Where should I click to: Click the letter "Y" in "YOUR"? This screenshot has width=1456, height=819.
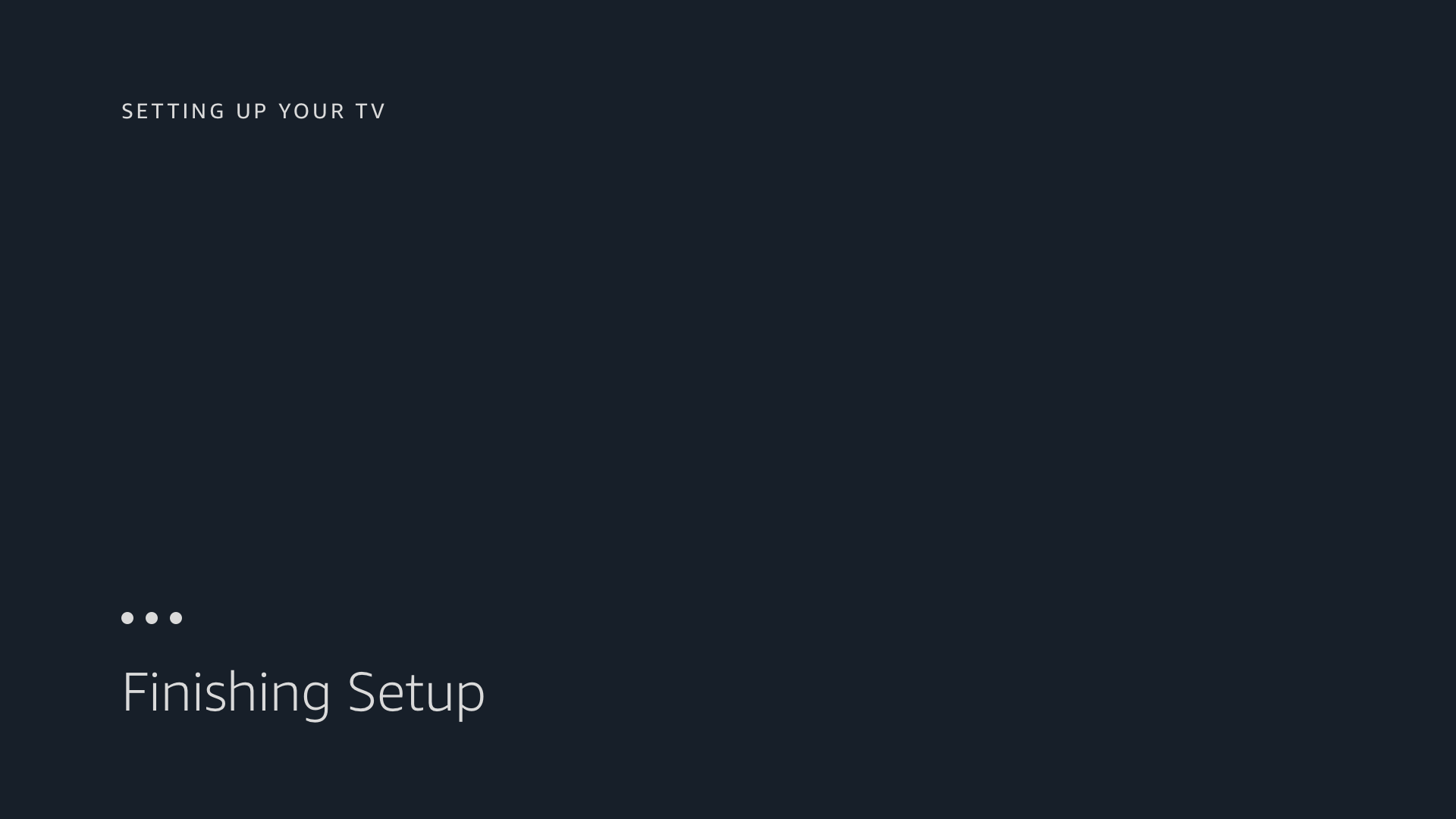point(284,111)
